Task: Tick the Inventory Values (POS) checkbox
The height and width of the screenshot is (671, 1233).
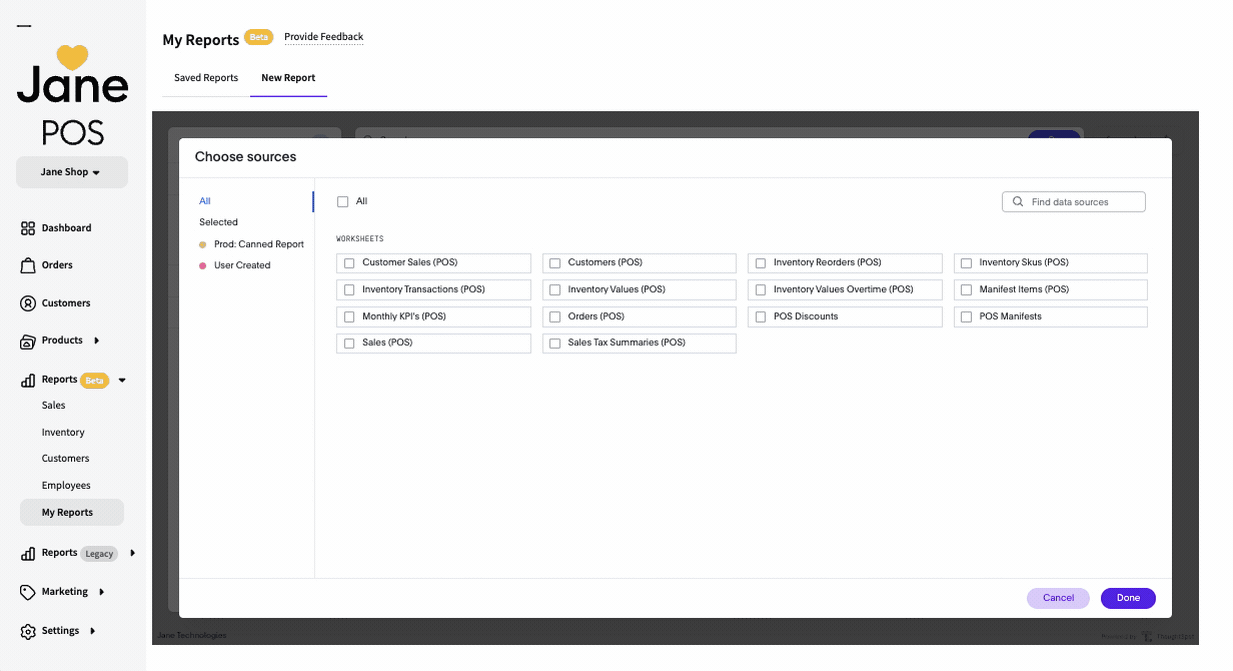Action: pyautogui.click(x=555, y=290)
